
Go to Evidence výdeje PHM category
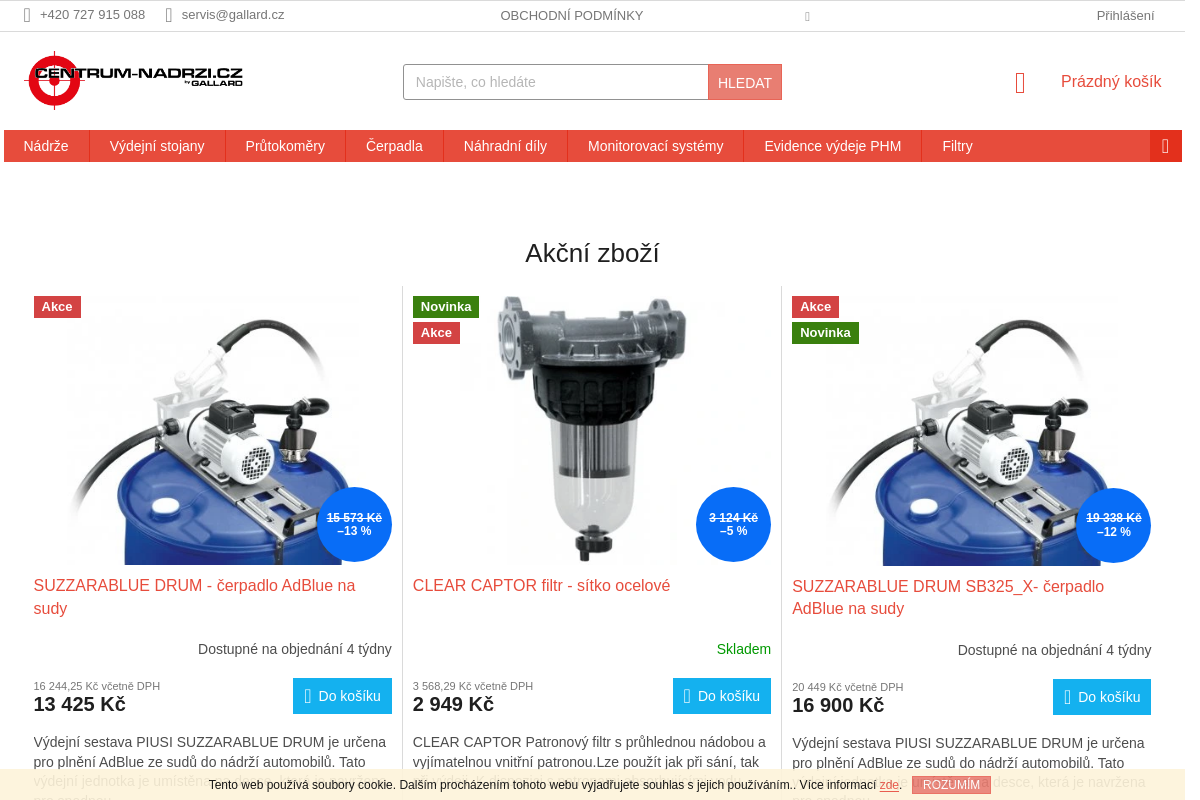[x=833, y=146]
